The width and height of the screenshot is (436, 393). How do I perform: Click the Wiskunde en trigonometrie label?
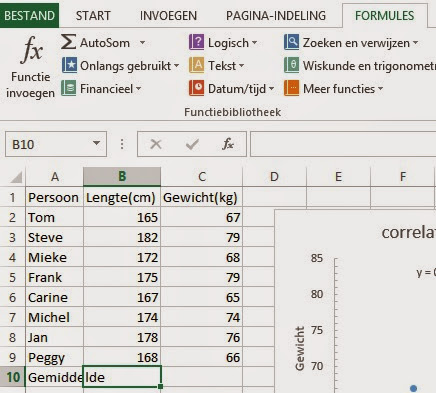pos(369,66)
